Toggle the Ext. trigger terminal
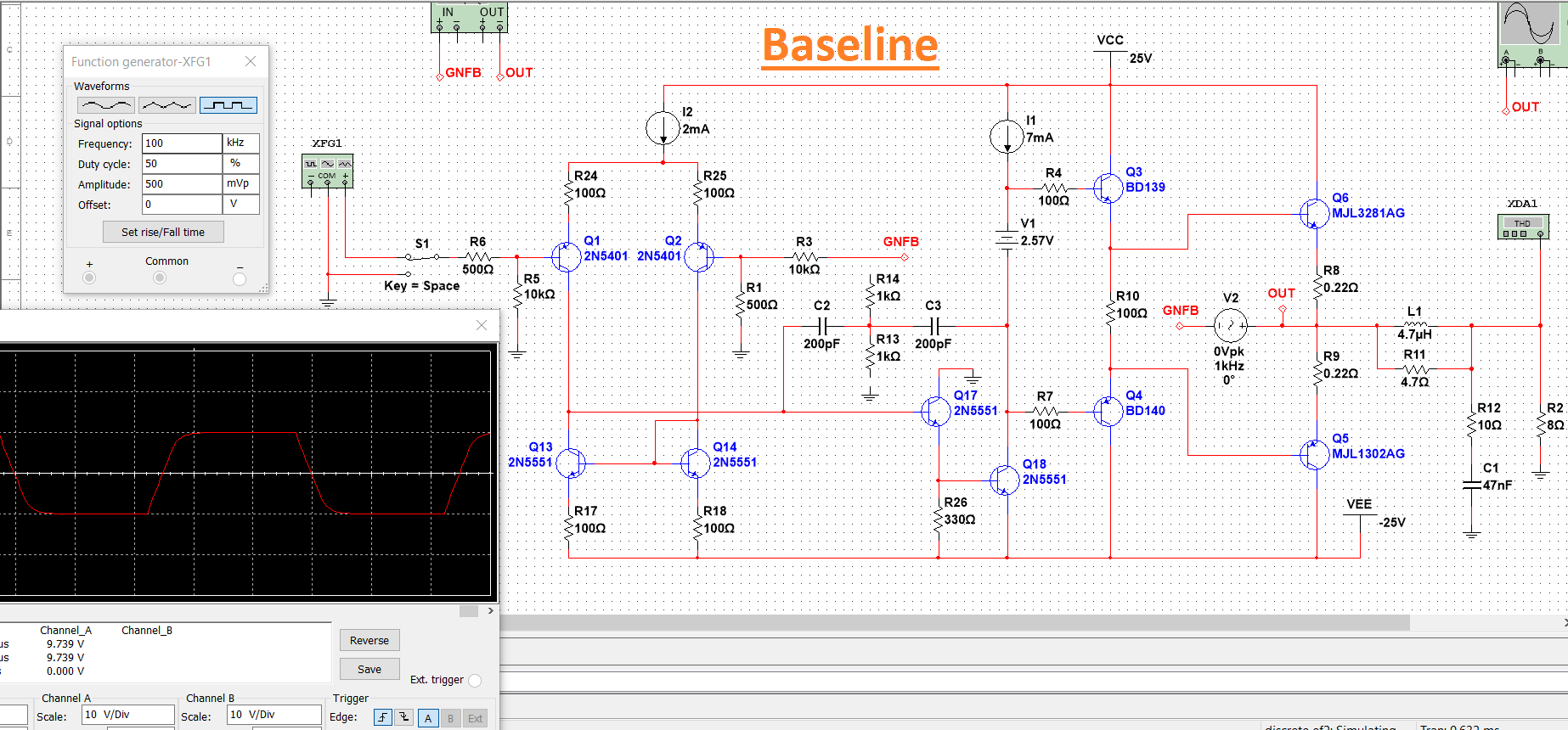Image resolution: width=1568 pixels, height=730 pixels. (x=475, y=680)
